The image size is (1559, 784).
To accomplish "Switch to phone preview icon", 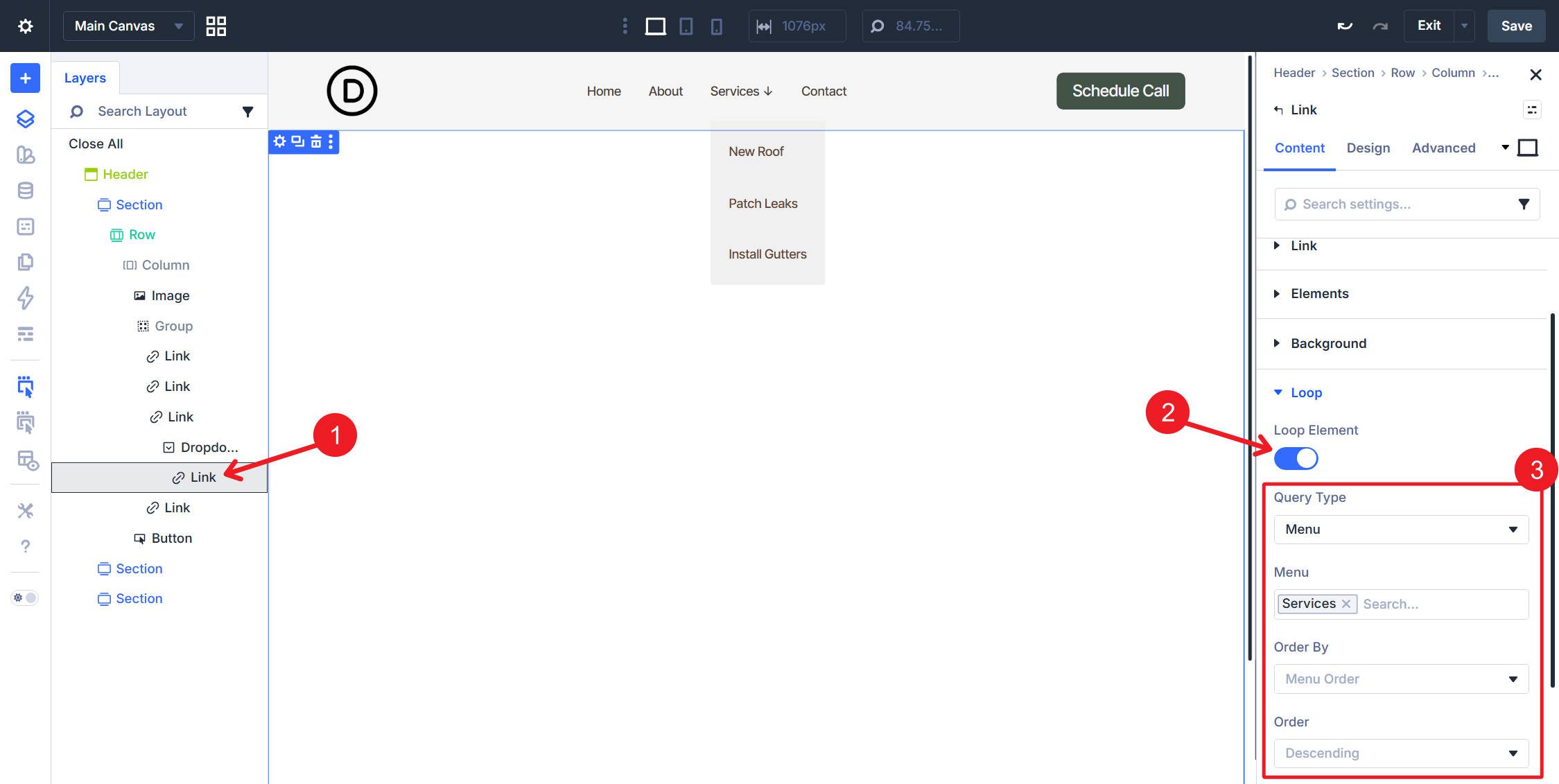I will pyautogui.click(x=716, y=26).
